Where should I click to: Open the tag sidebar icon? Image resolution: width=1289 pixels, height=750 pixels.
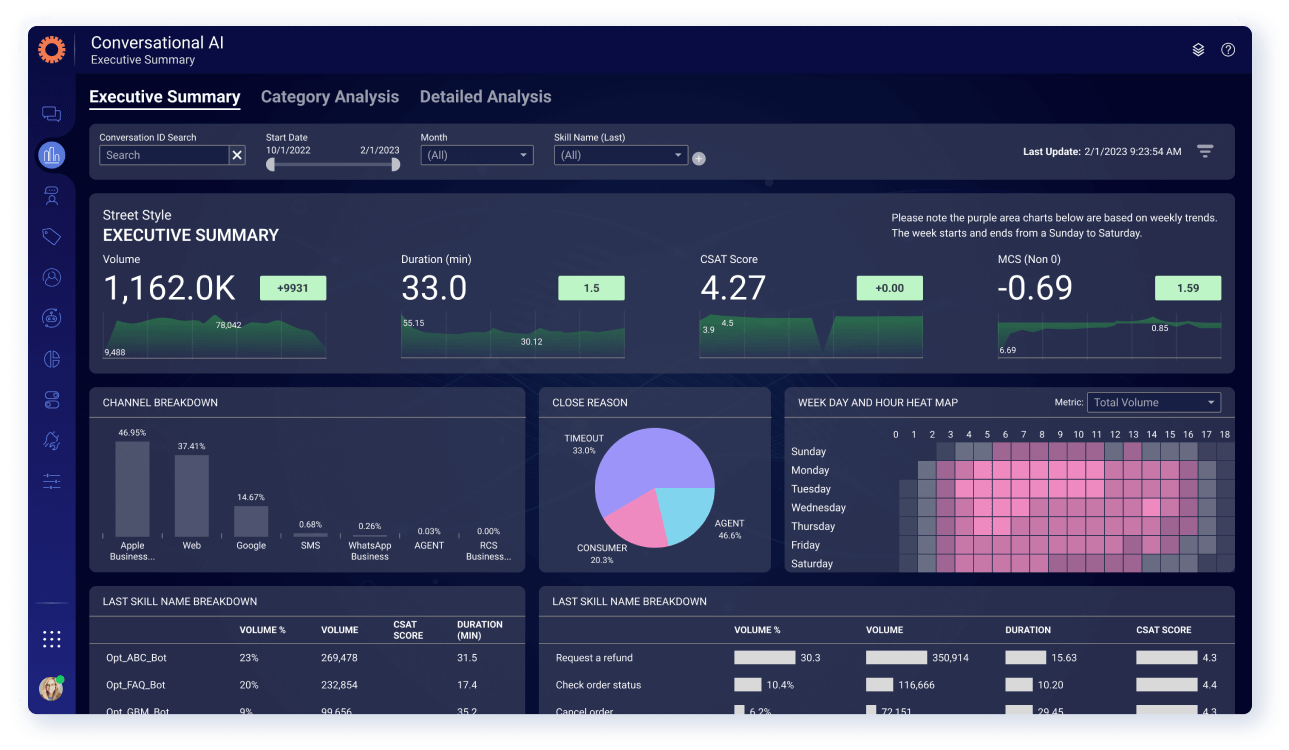(x=51, y=237)
